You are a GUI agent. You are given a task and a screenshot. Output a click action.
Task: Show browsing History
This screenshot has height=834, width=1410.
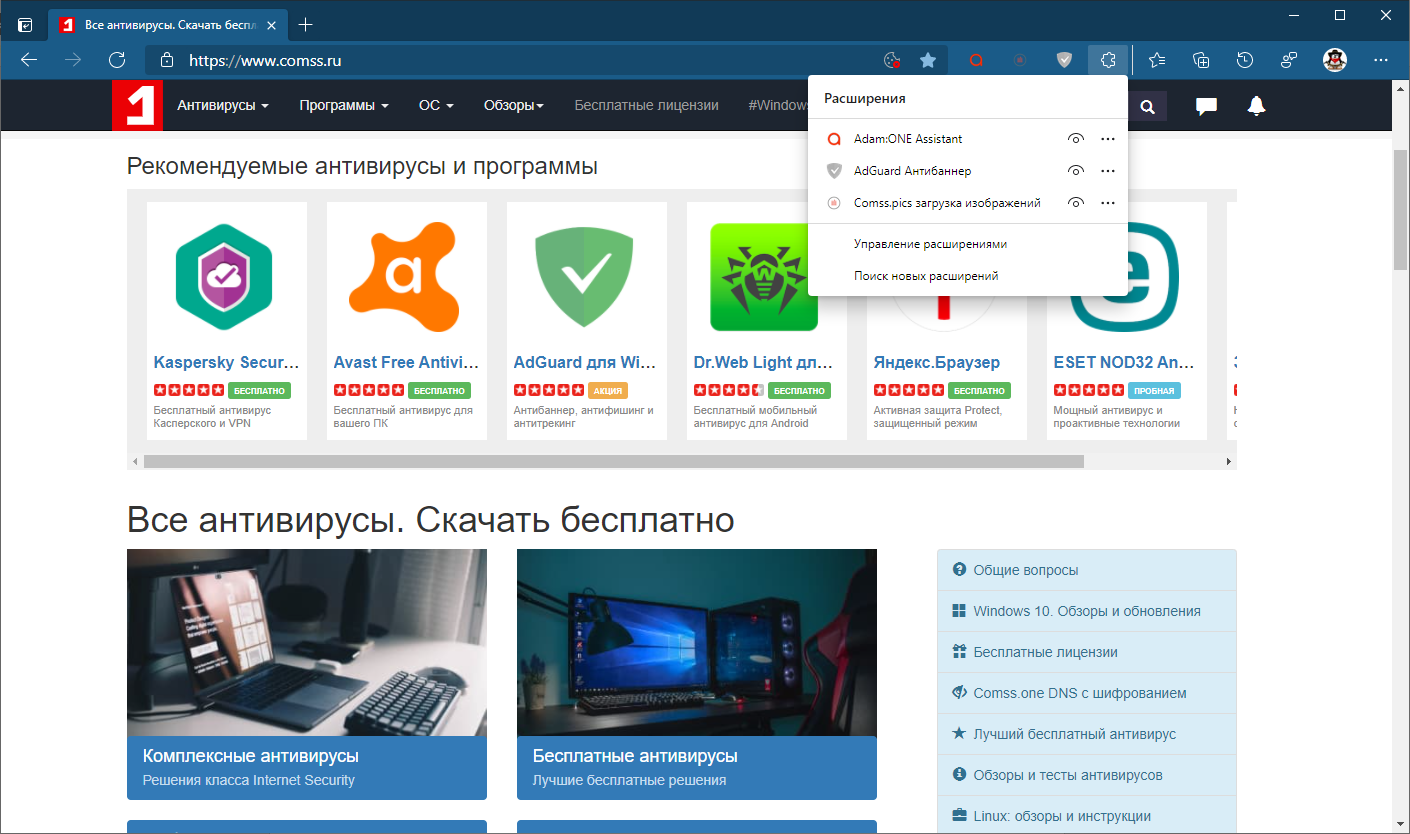[1245, 60]
